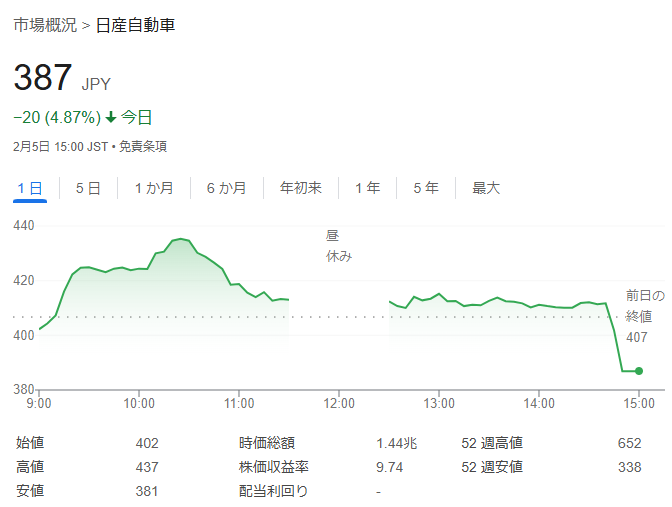This screenshot has height=507, width=672.
Task: Click the 12:00 time axis label
Action: click(x=339, y=403)
